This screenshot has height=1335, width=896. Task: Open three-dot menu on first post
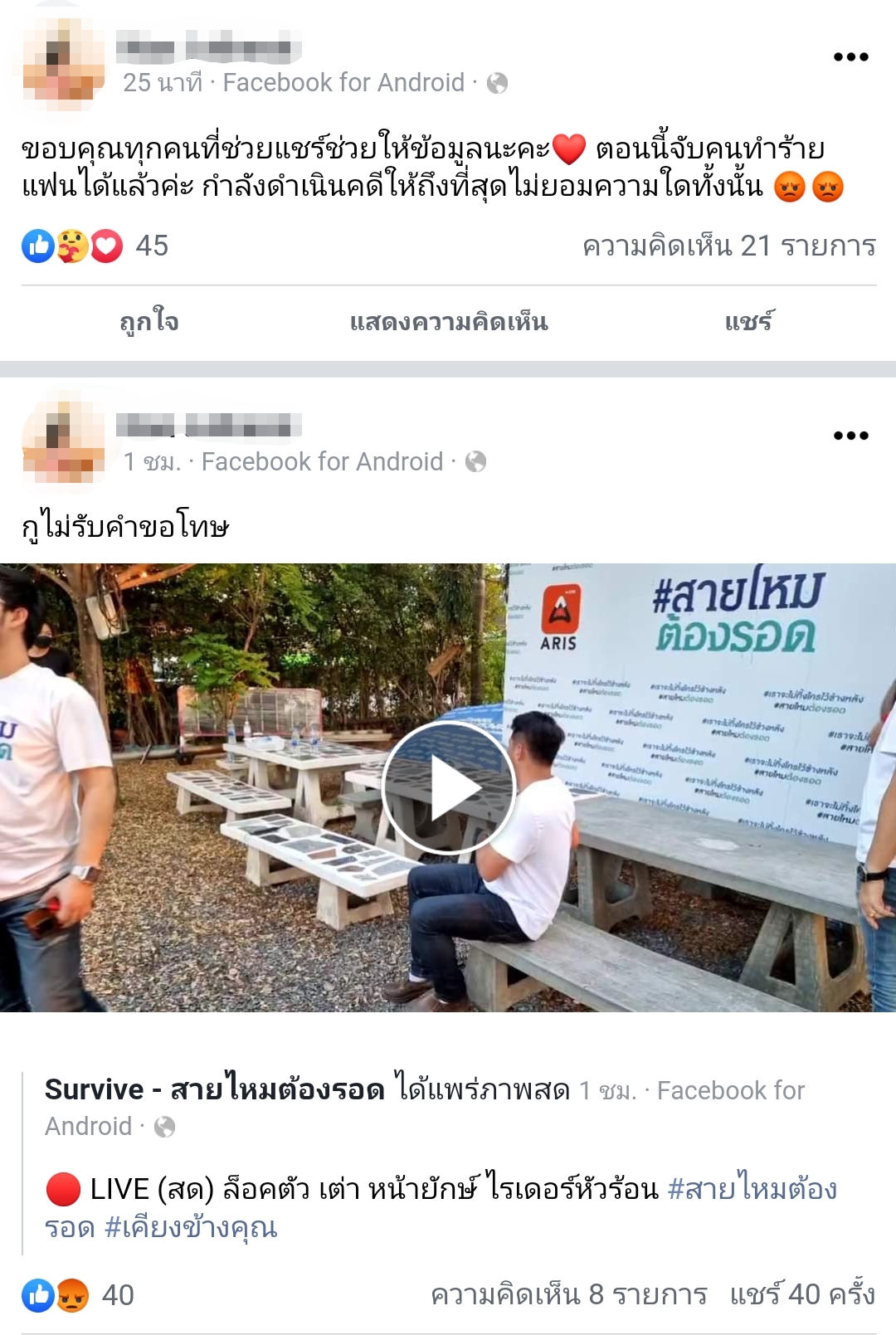850,57
